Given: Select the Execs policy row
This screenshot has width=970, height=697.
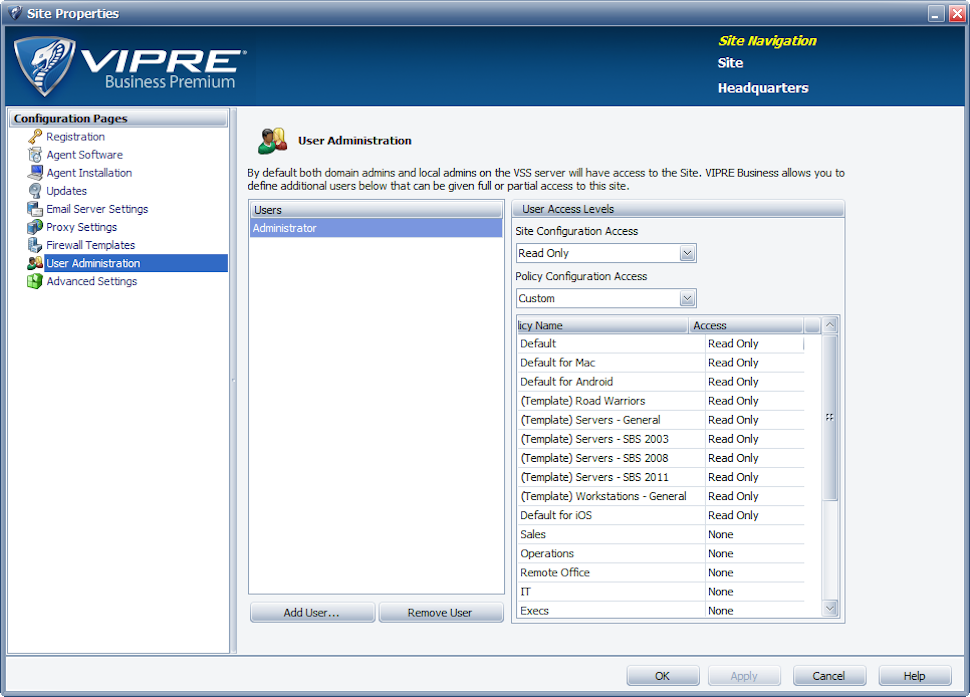Looking at the screenshot, I should click(661, 610).
